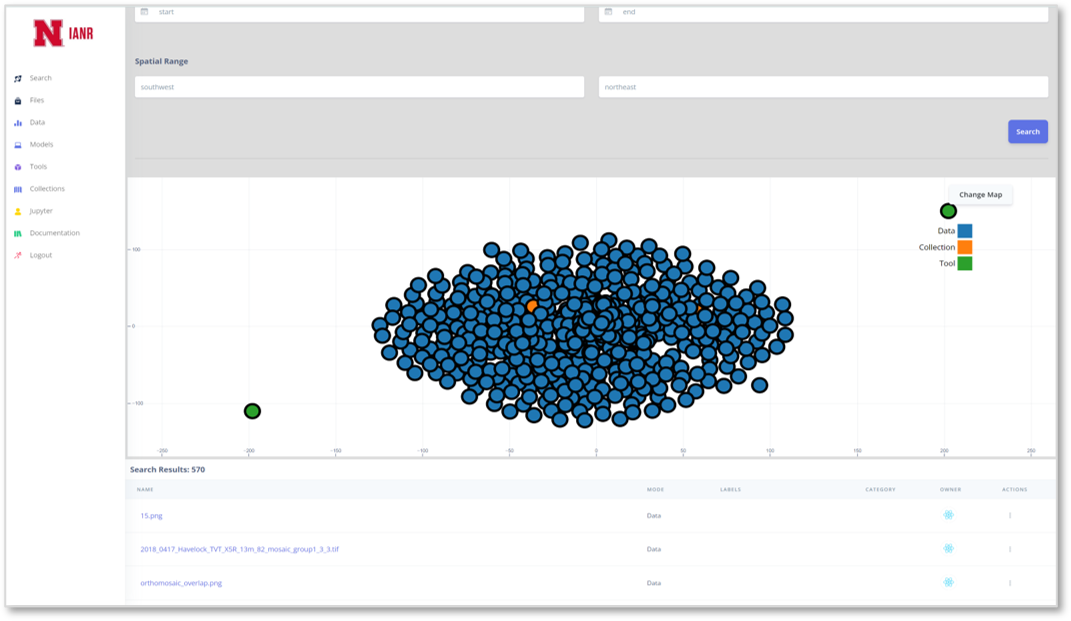Click the Data mode cell of orthomosaic_overlap.png
Viewport: 1071px width, 621px height.
[654, 583]
